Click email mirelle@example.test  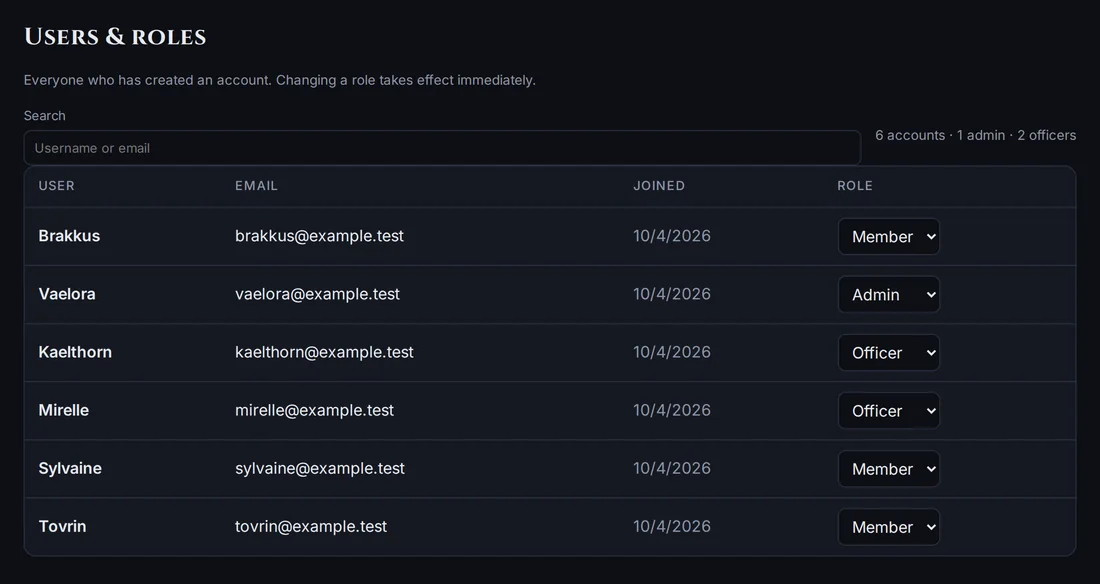[x=314, y=411]
